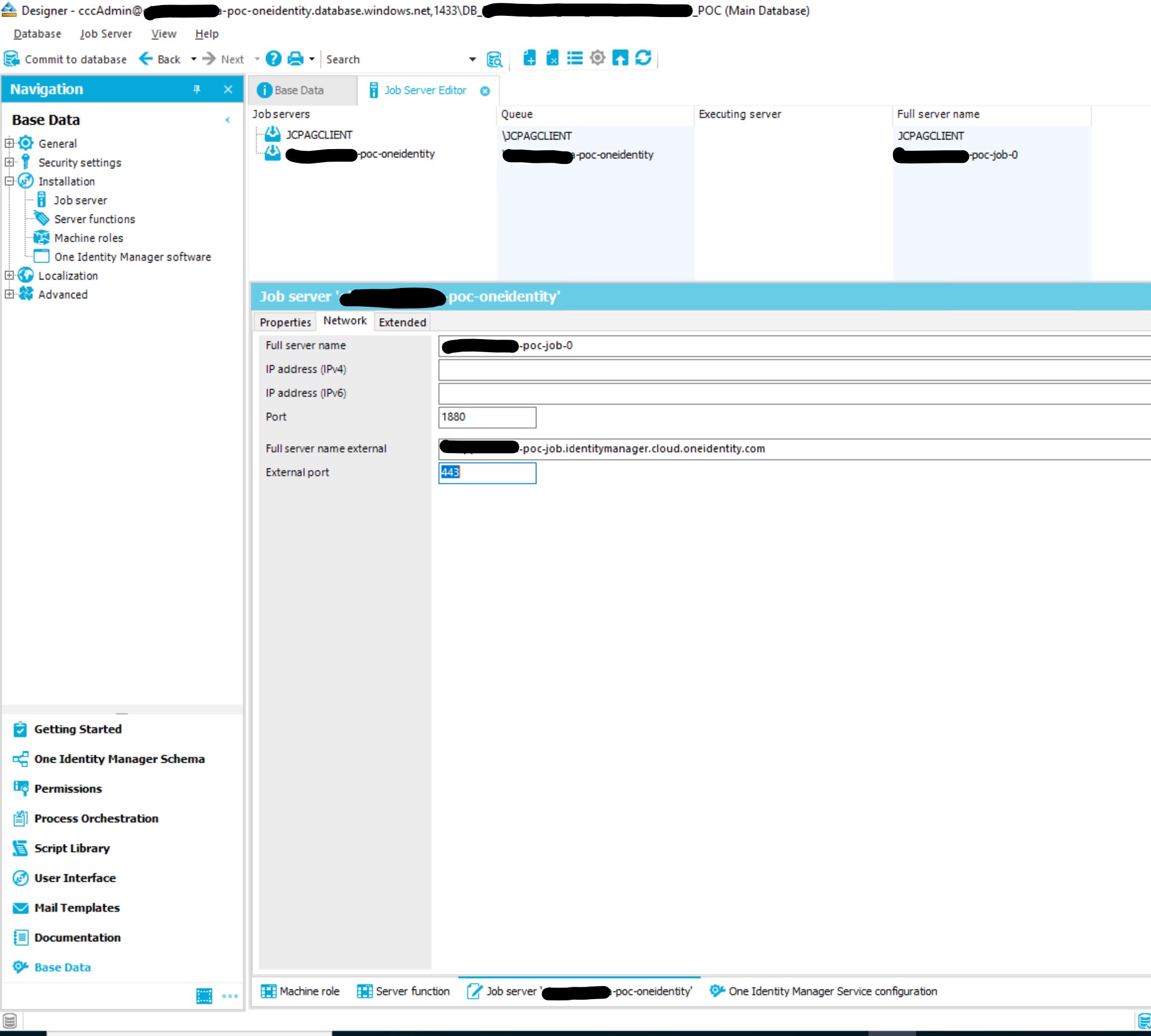Viewport: 1151px width, 1036px height.
Task: Select Job server in the navigation tree
Action: point(81,200)
